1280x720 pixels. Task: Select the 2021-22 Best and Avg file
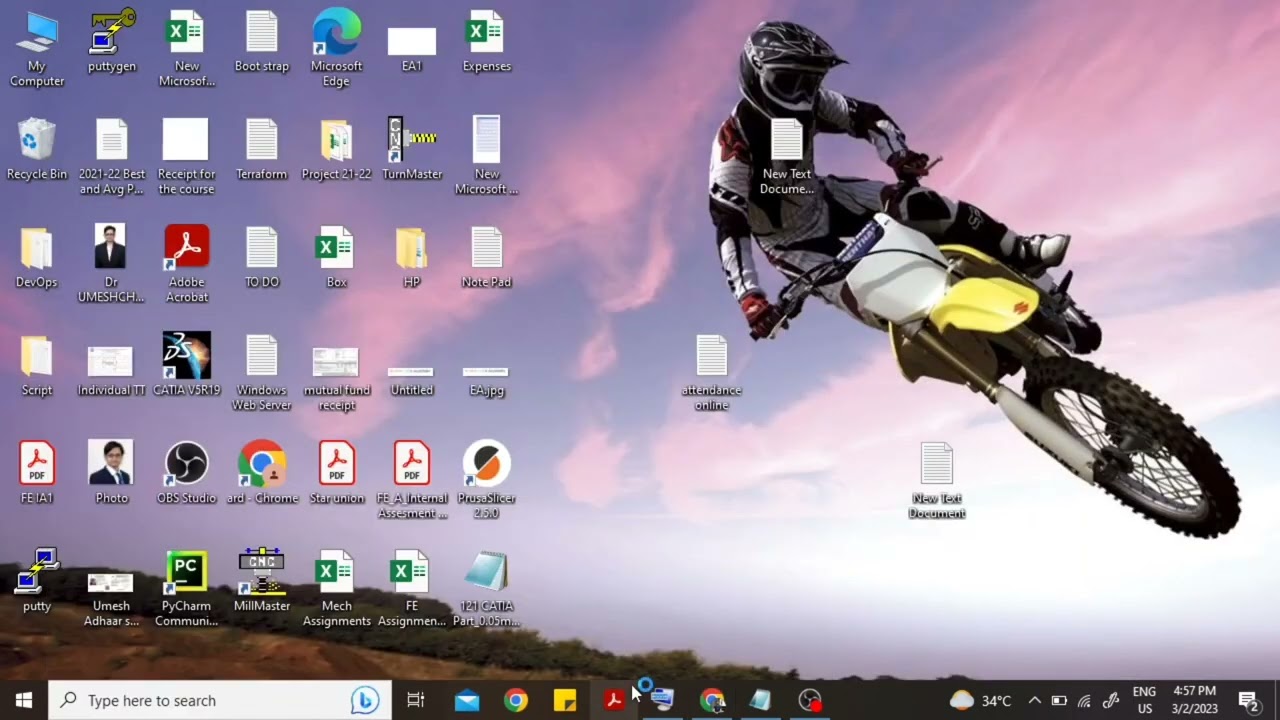[x=112, y=156]
